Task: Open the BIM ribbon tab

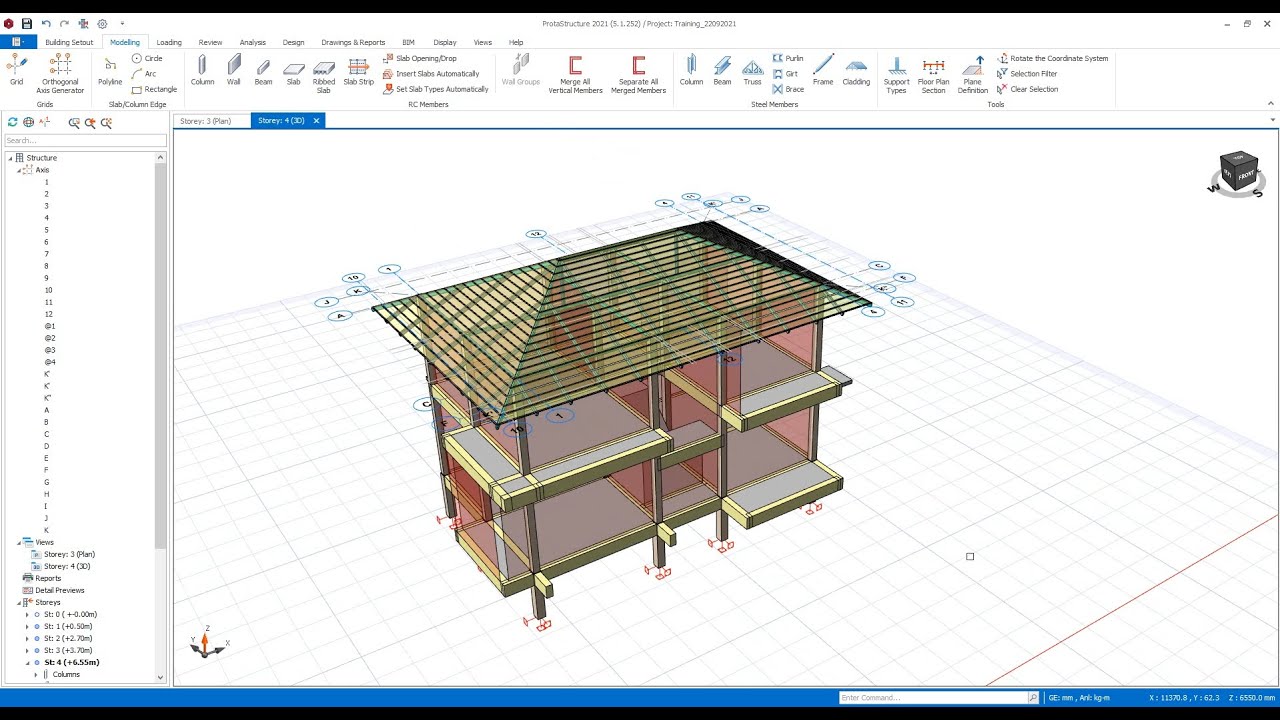Action: pos(408,42)
